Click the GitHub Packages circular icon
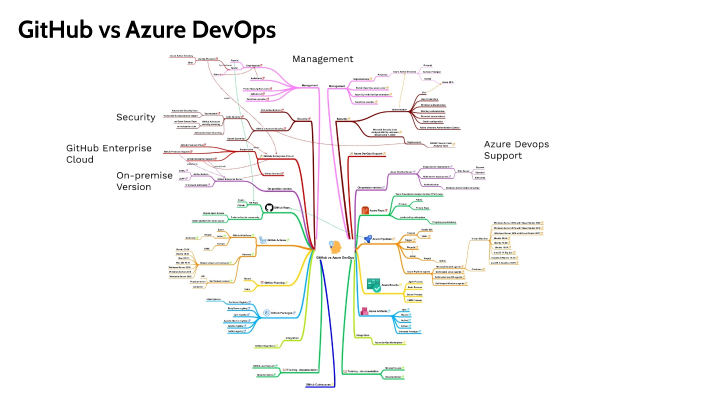Screen dimensions: 704x396 [266, 312]
